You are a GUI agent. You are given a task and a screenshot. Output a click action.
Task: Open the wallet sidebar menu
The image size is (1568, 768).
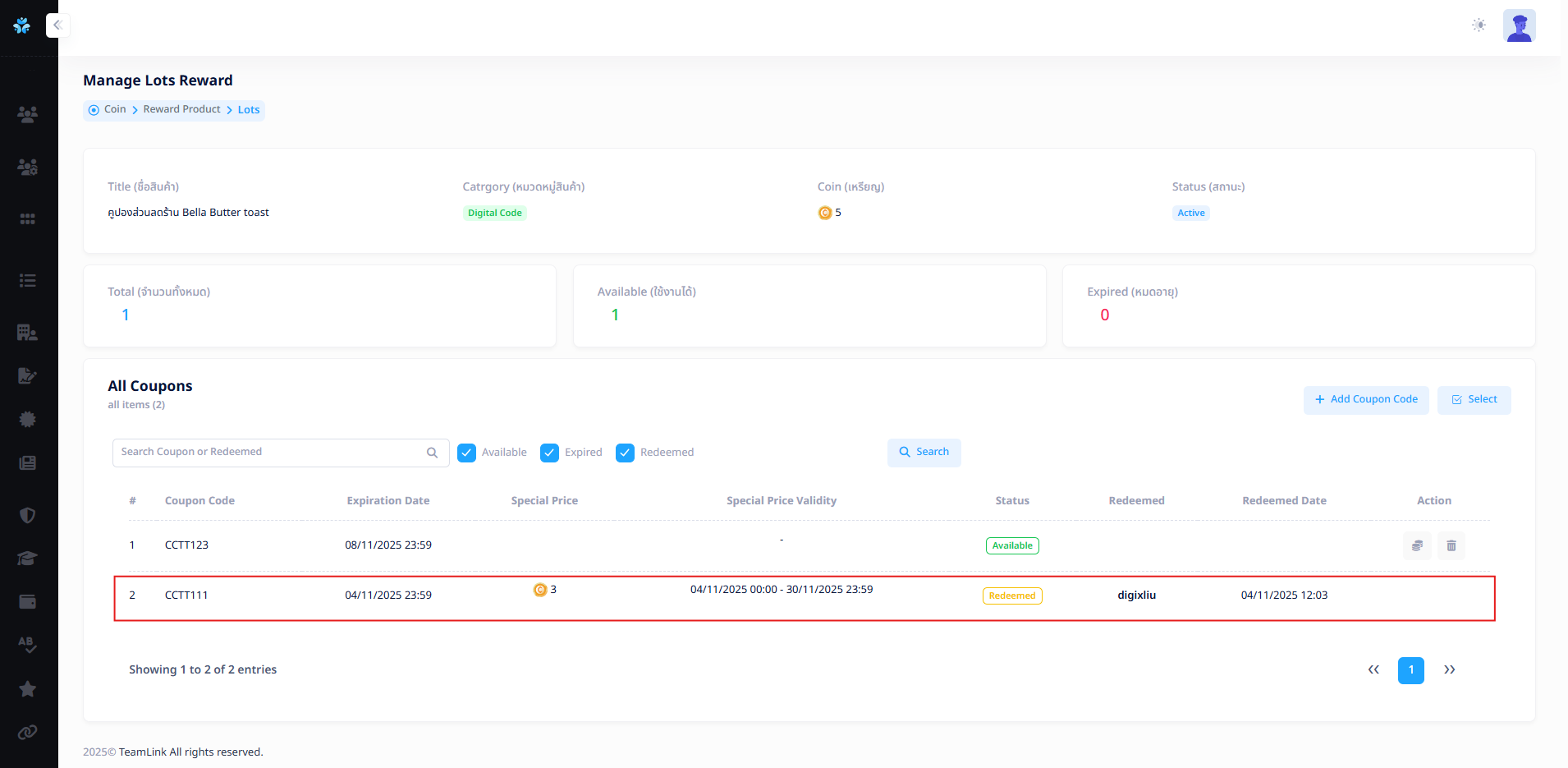[27, 602]
